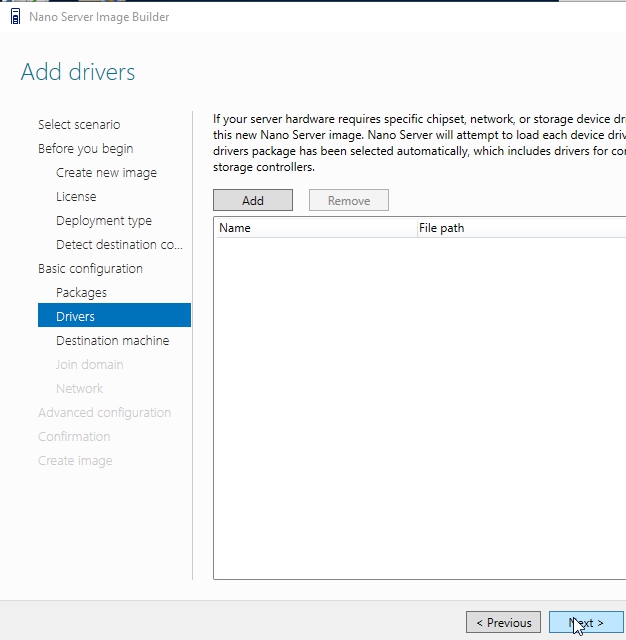Go to Destination machine step
The height and width of the screenshot is (640, 626).
pos(112,341)
